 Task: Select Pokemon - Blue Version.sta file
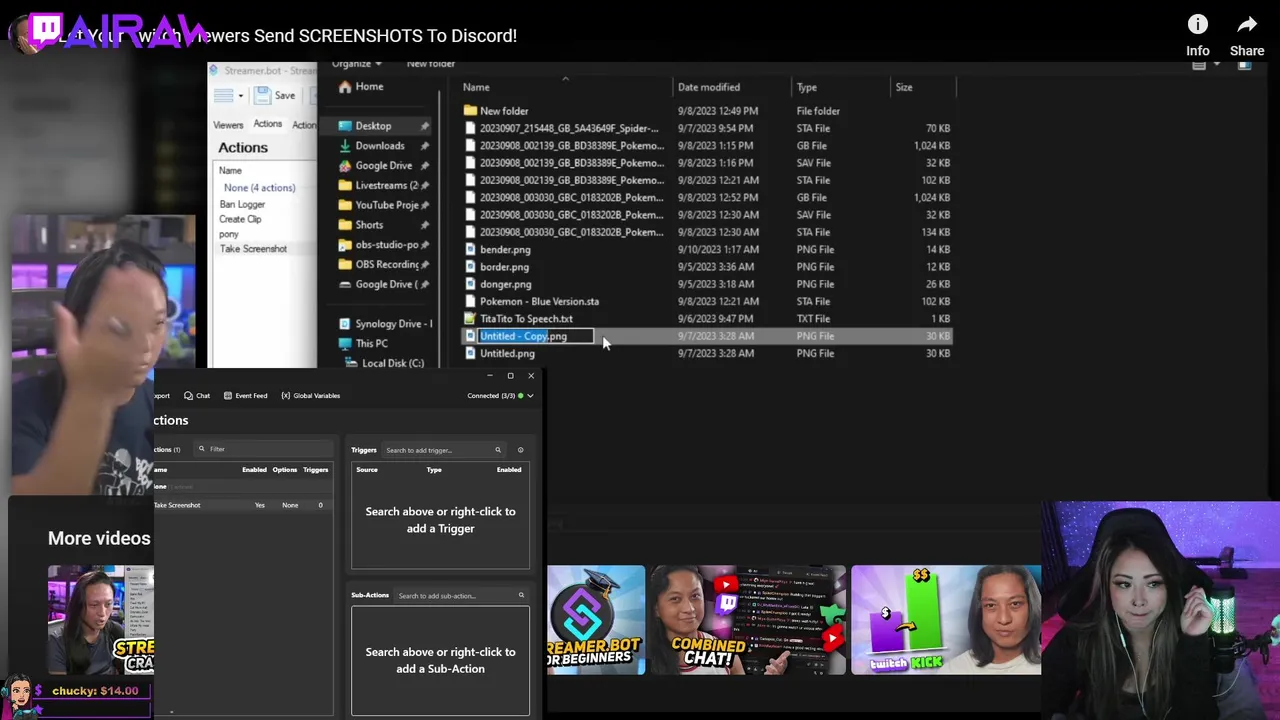pyautogui.click(x=539, y=302)
